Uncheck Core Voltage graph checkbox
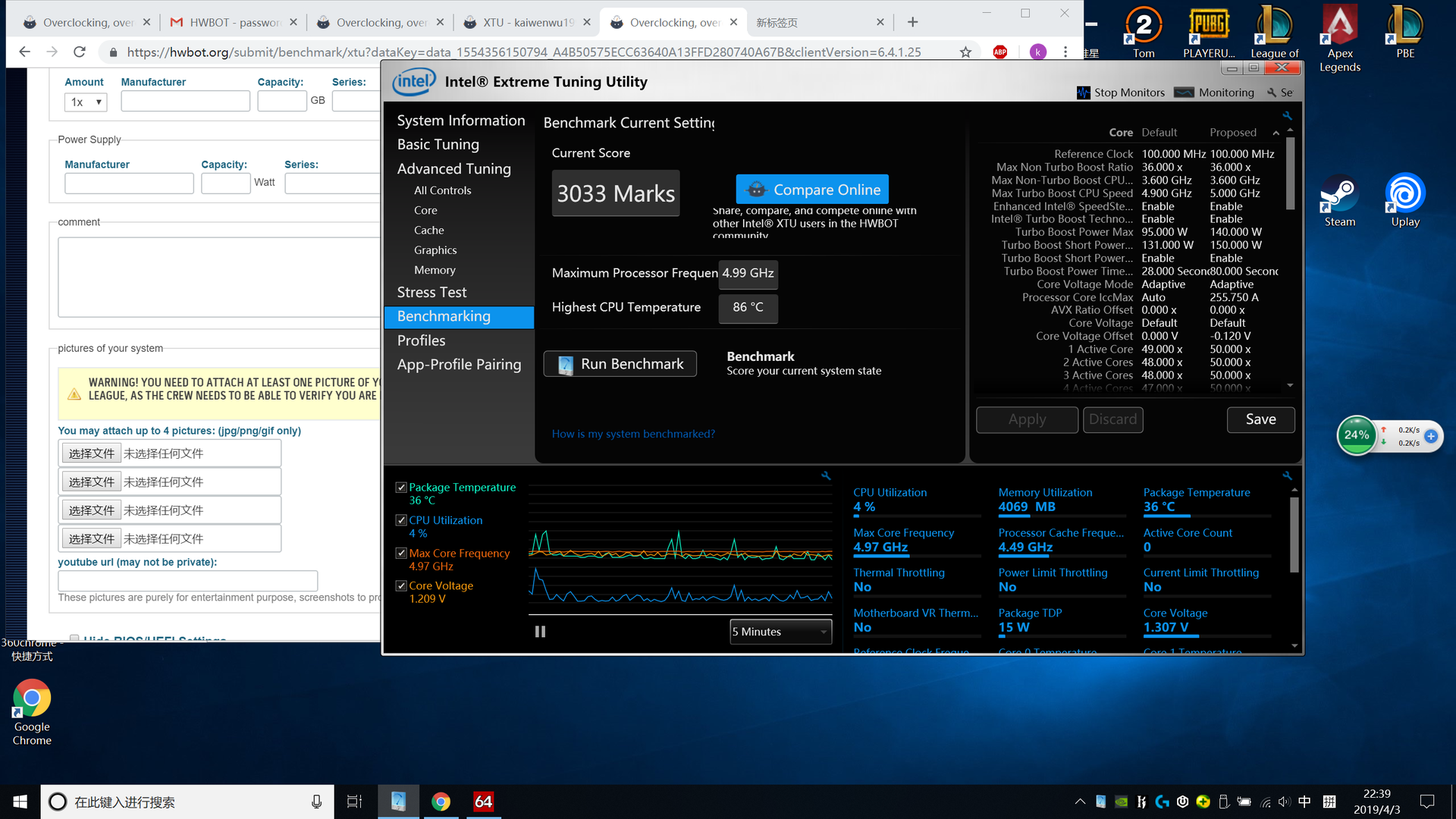This screenshot has height=819, width=1456. click(x=401, y=585)
